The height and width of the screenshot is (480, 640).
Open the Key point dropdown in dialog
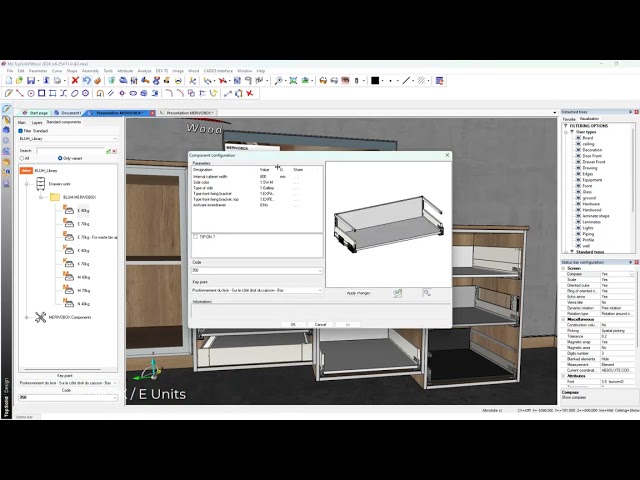[x=320, y=290]
